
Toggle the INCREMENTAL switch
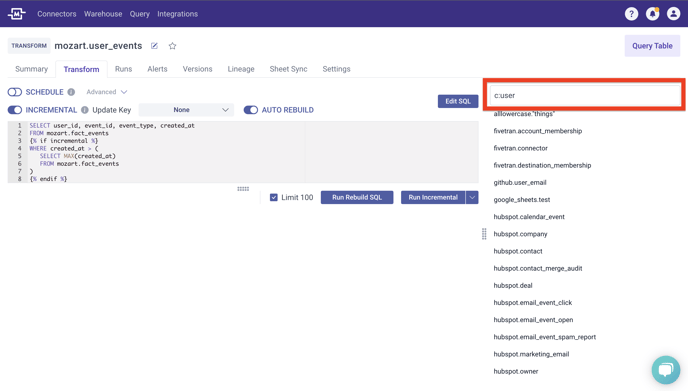[14, 110]
